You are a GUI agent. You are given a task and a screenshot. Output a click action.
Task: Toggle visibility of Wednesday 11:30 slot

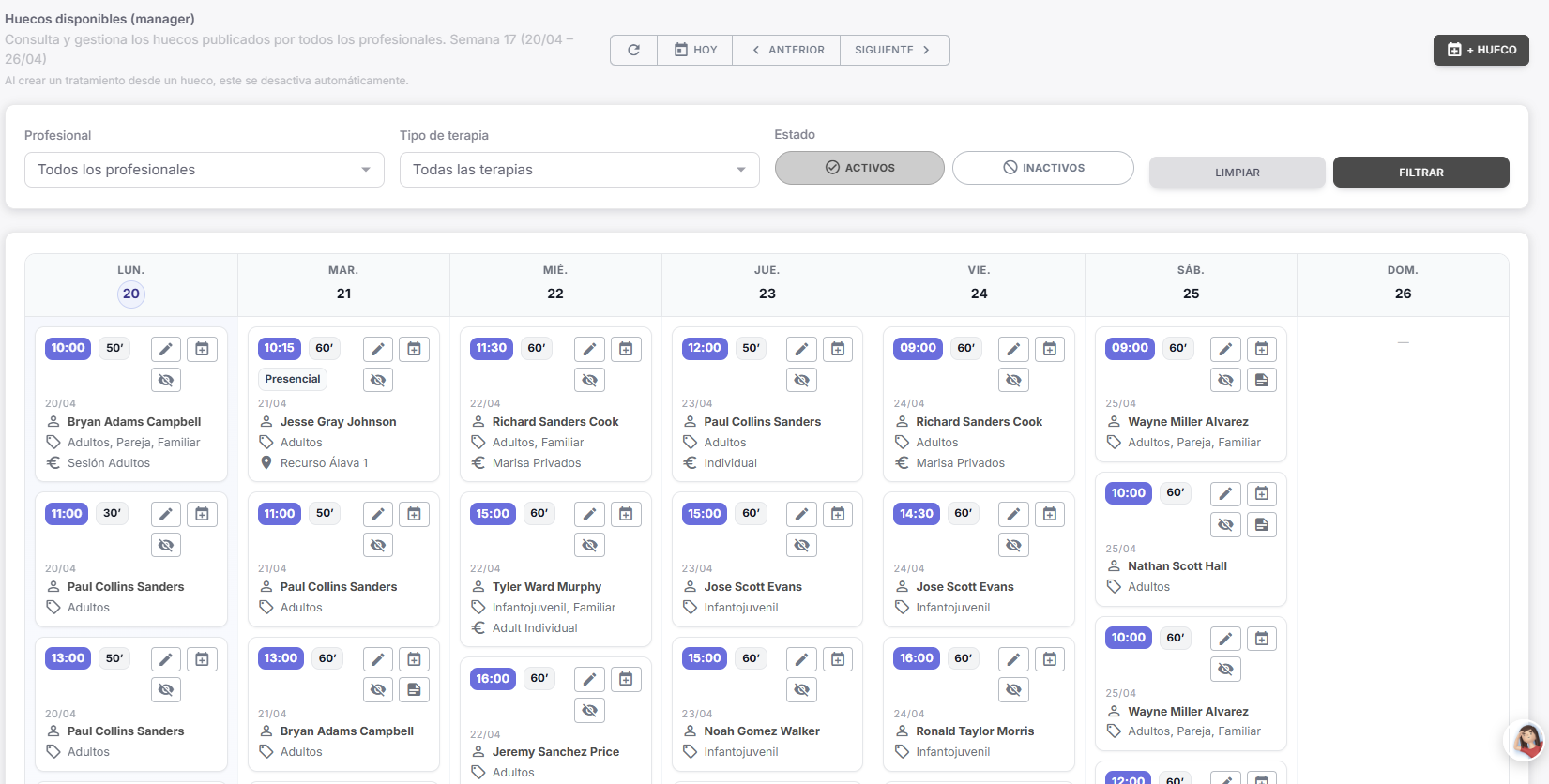tap(589, 380)
